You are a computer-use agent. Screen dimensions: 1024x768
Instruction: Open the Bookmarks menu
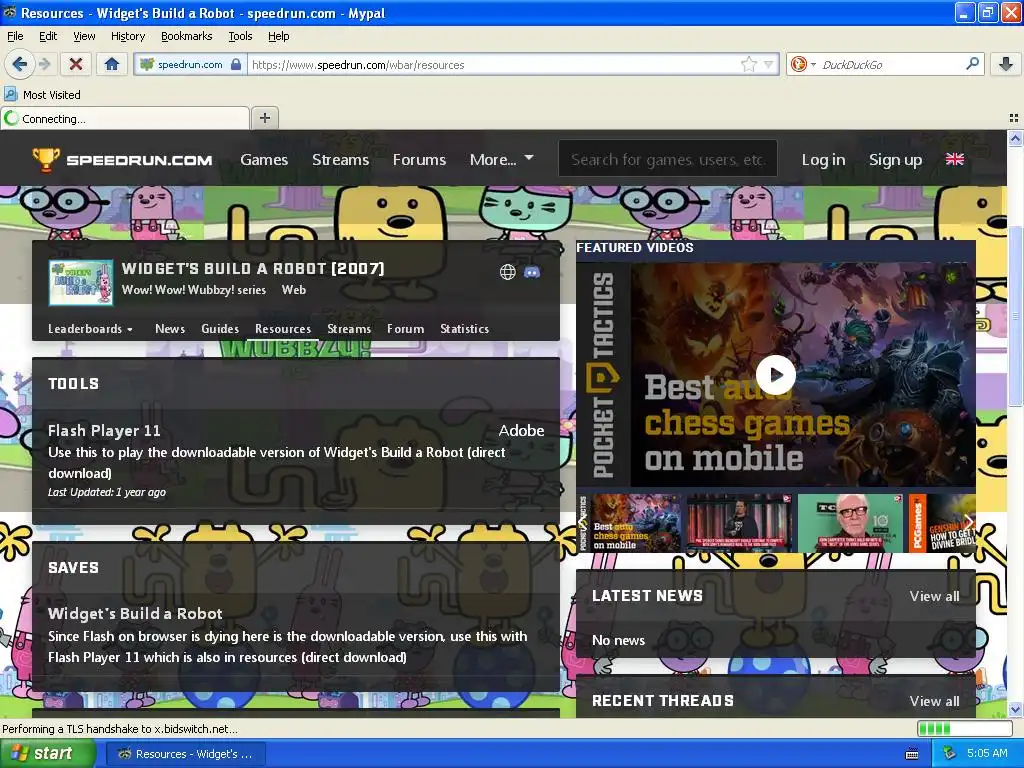click(x=186, y=36)
